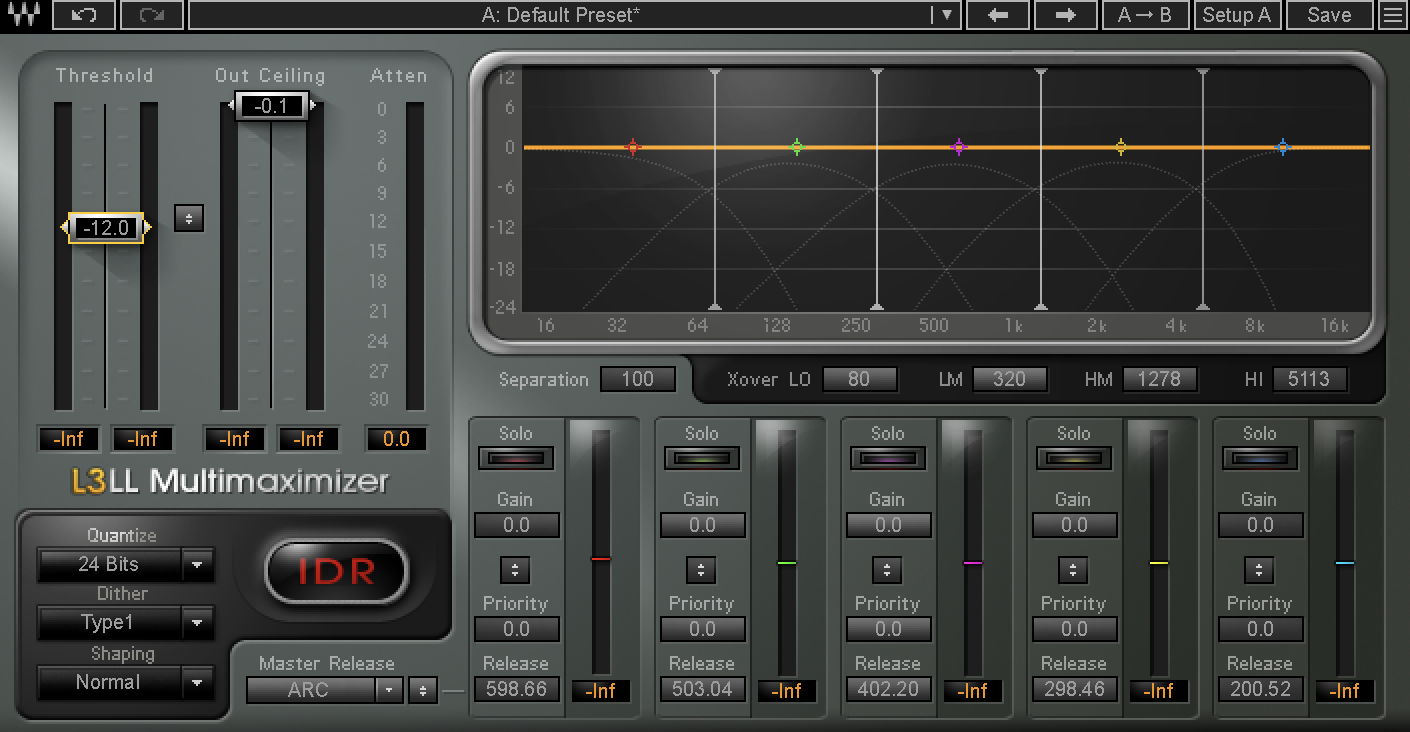Click the 5113 Hz crossover line in graph
Screen dimensions: 1410x732
(1203, 190)
